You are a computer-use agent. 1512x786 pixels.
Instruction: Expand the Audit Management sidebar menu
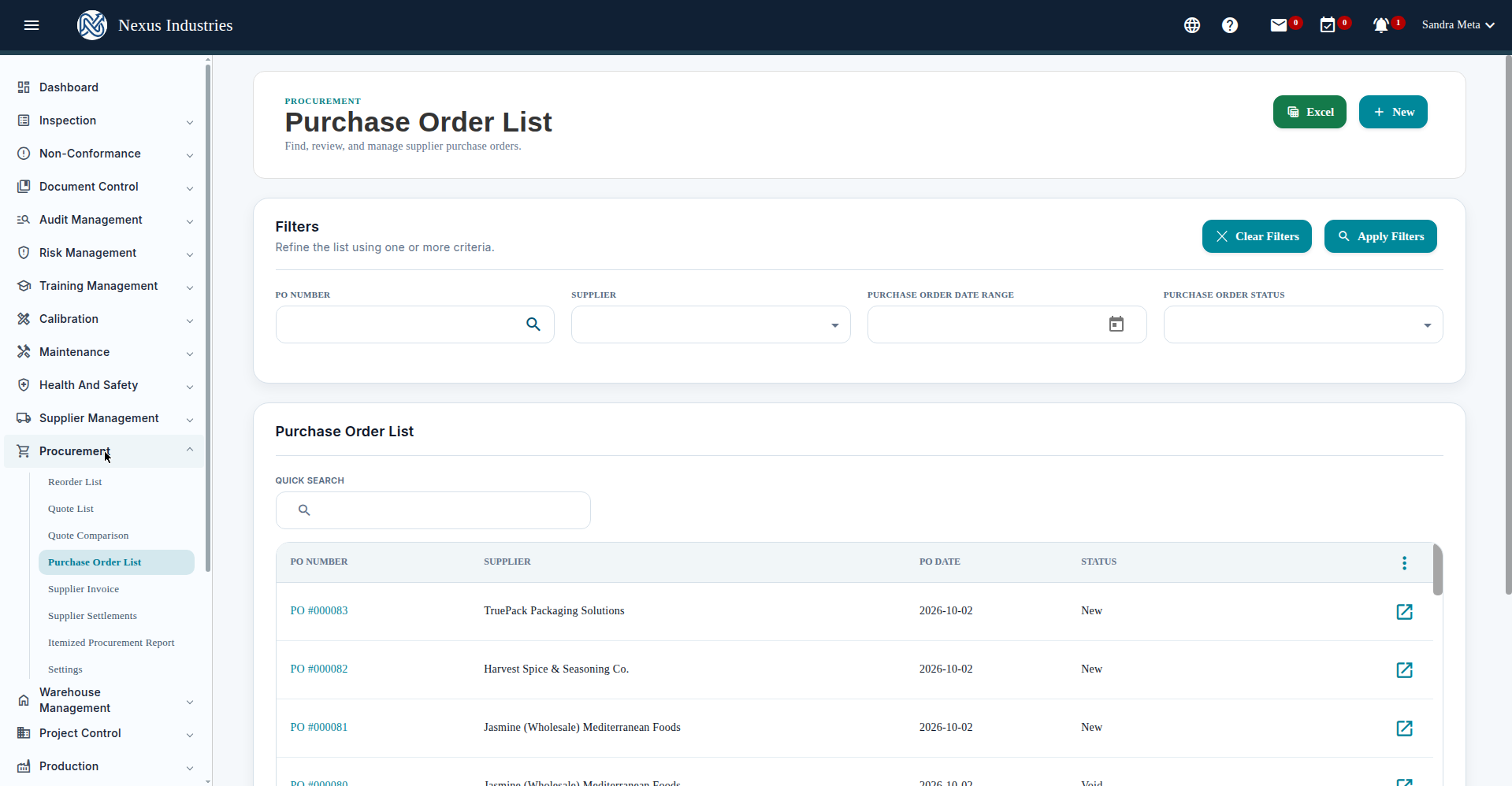(104, 220)
